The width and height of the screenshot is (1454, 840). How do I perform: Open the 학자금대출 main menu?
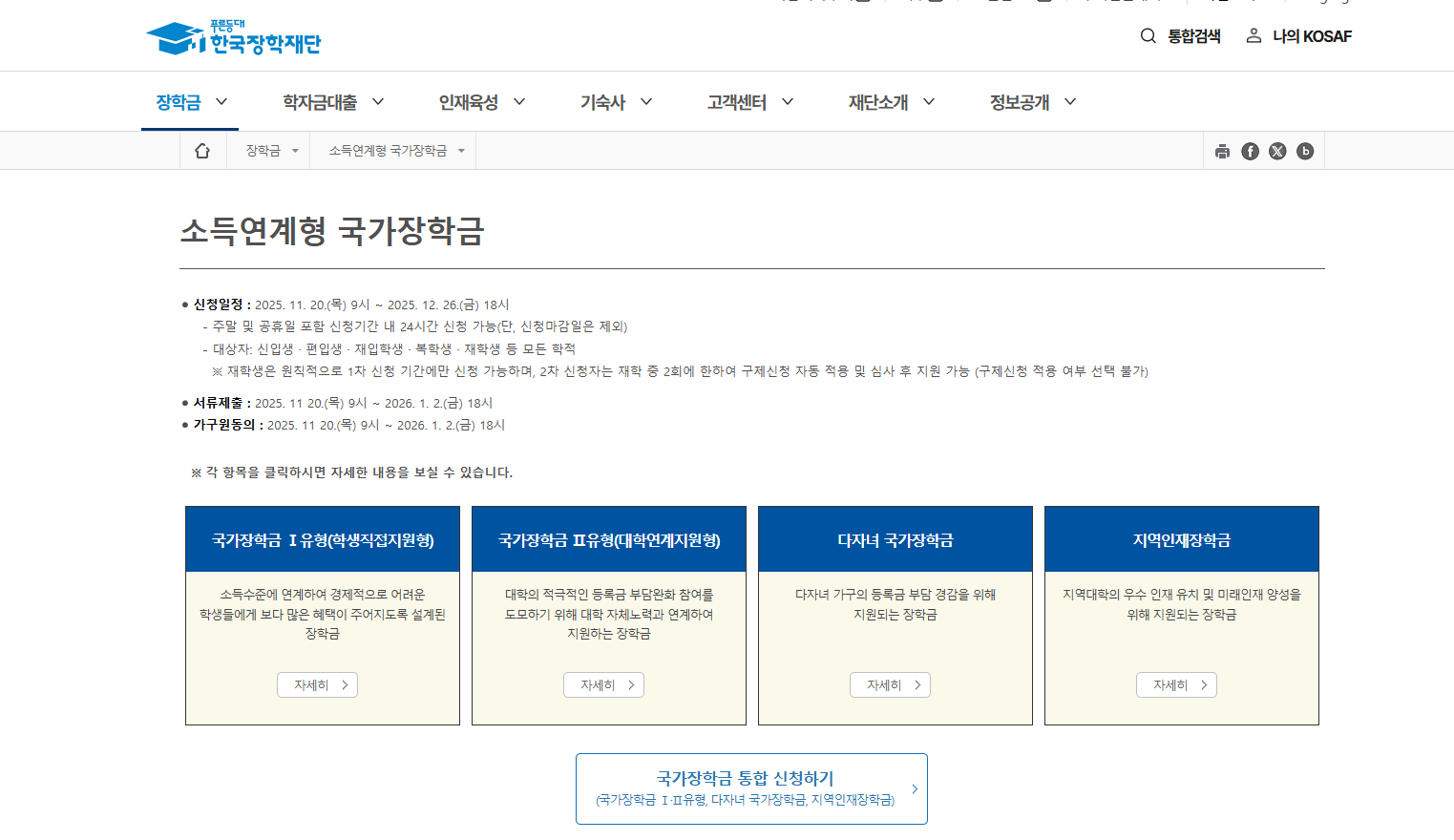point(333,101)
